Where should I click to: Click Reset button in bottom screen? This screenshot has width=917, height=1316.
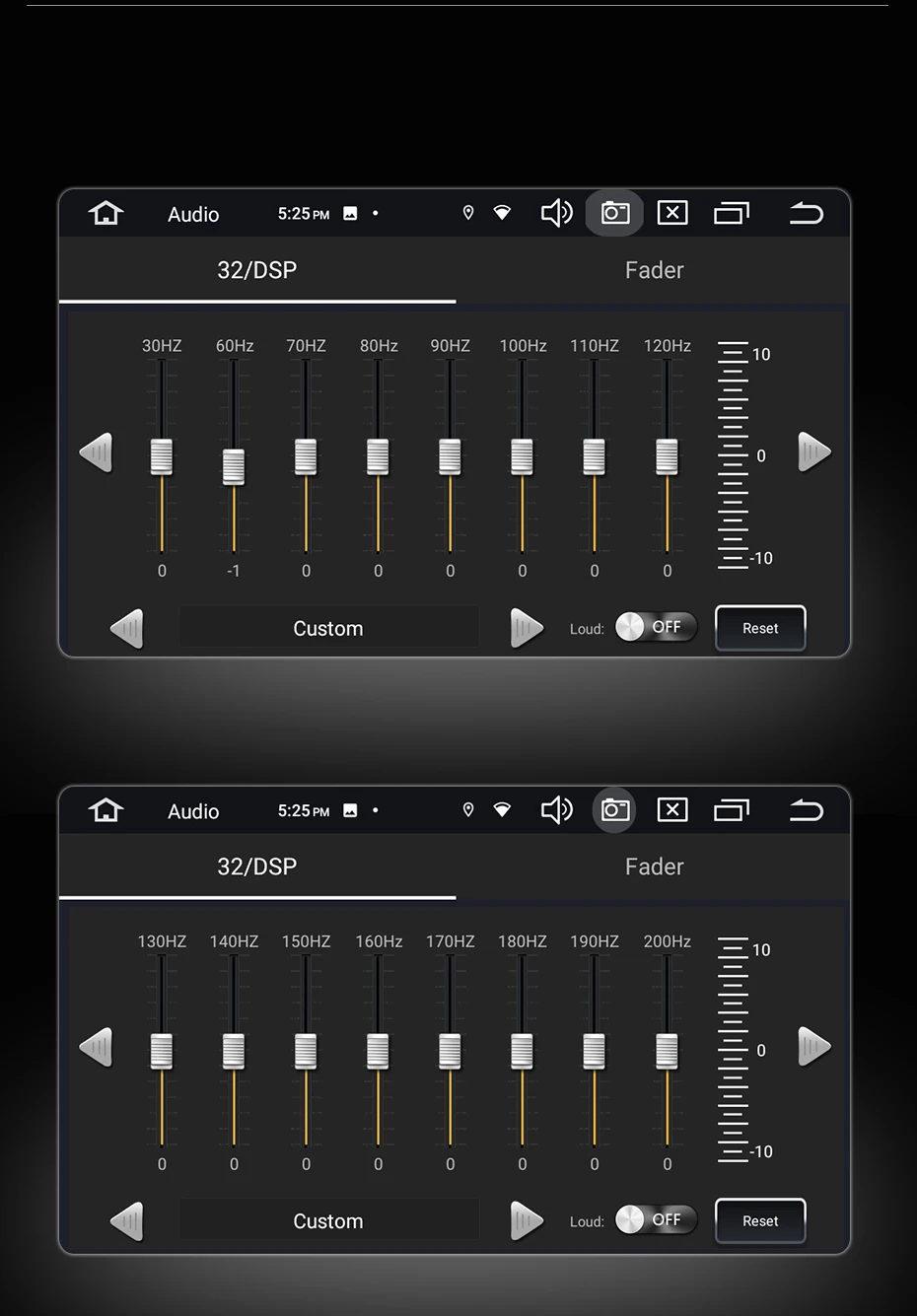760,1220
